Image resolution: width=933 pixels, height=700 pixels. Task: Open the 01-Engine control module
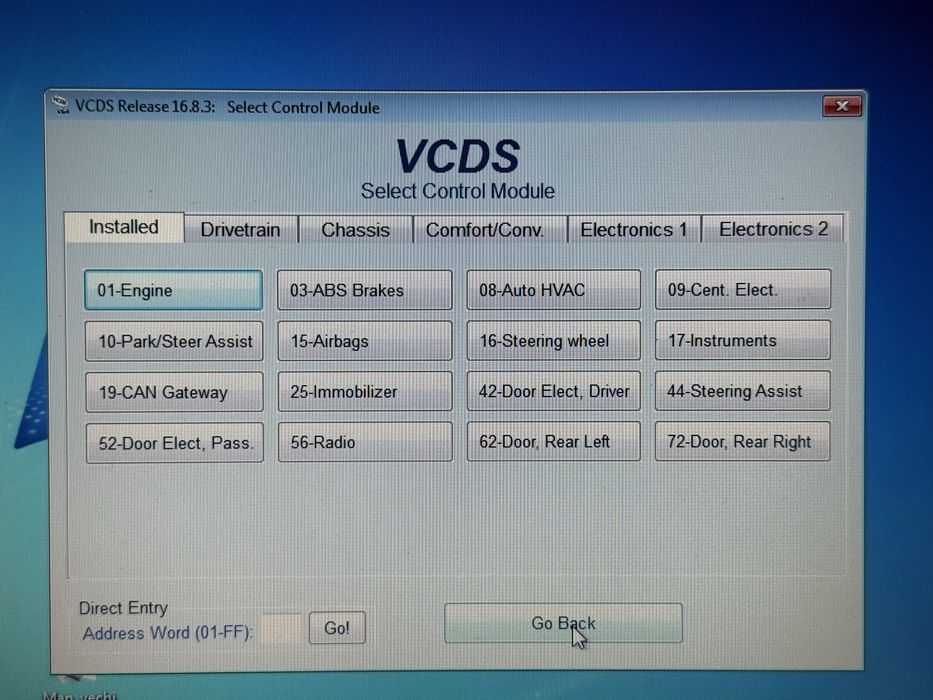click(173, 290)
